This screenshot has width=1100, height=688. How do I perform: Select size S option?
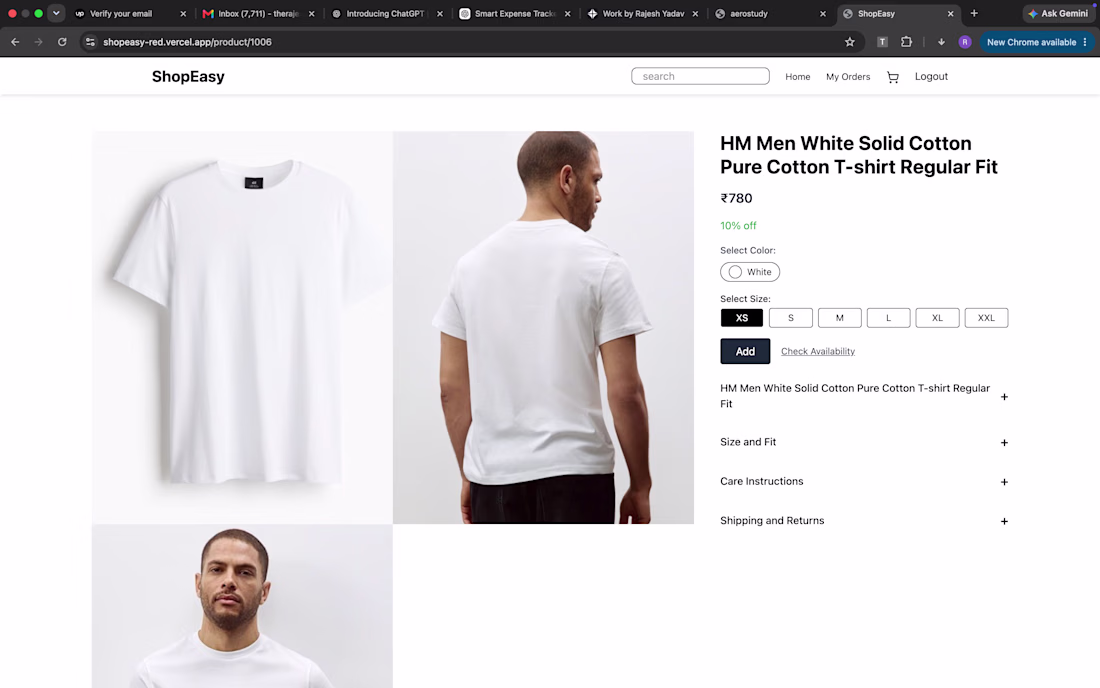click(791, 318)
